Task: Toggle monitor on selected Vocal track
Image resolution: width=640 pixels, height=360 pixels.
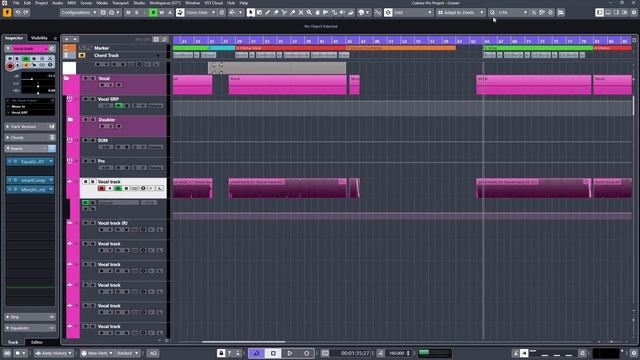Action: (110, 188)
